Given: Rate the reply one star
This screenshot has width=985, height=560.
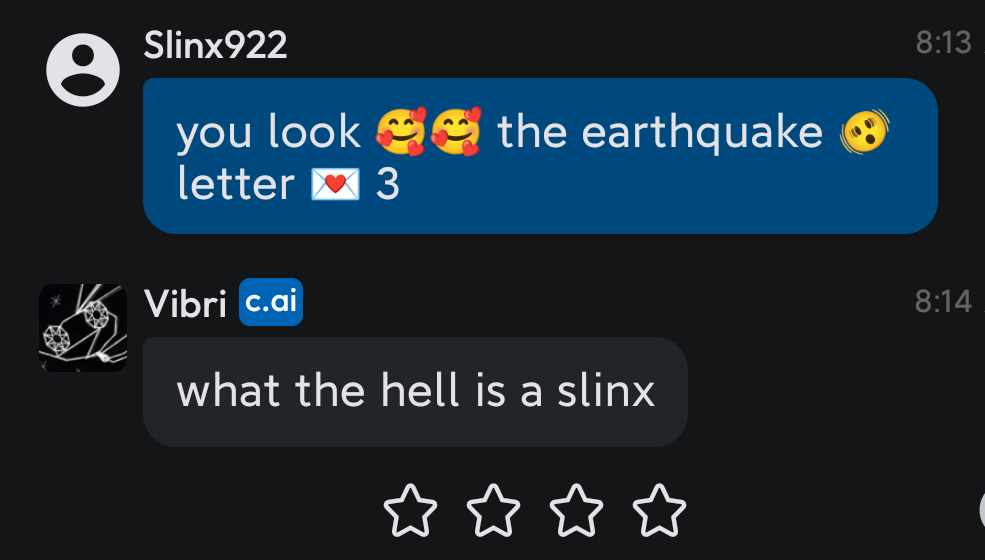Looking at the screenshot, I should tap(410, 511).
